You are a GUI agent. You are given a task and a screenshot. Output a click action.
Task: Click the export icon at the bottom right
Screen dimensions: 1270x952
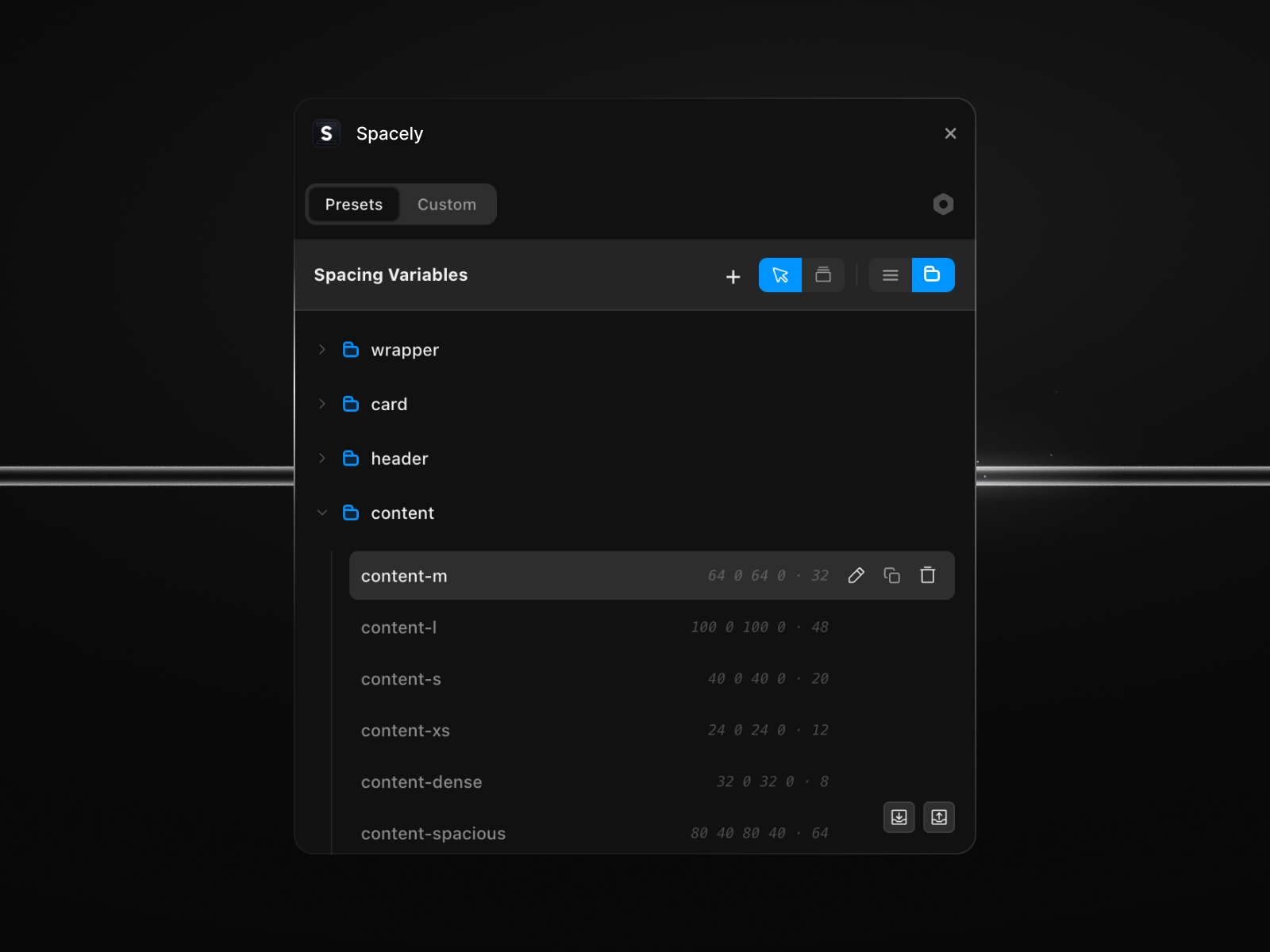(939, 817)
